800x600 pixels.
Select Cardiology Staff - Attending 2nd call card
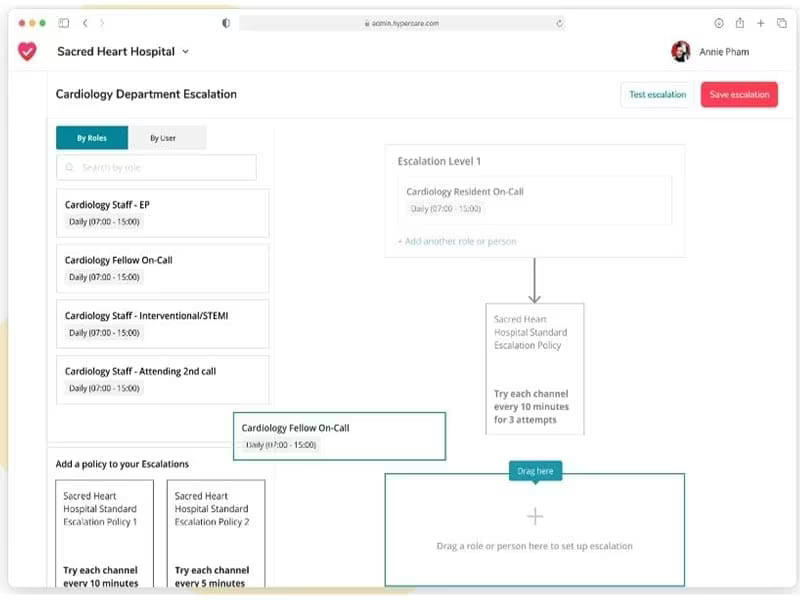tap(163, 380)
